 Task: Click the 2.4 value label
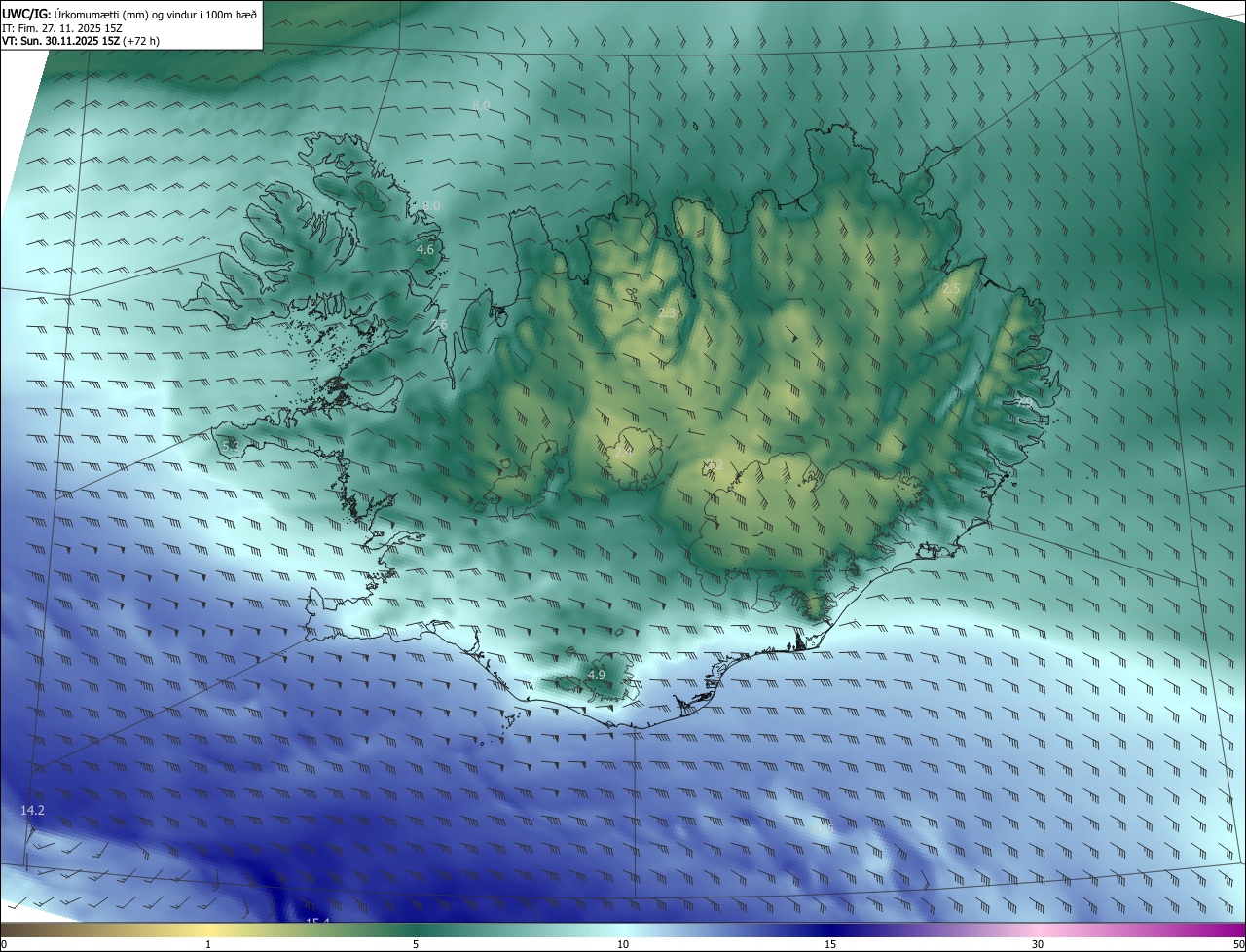coord(623,451)
